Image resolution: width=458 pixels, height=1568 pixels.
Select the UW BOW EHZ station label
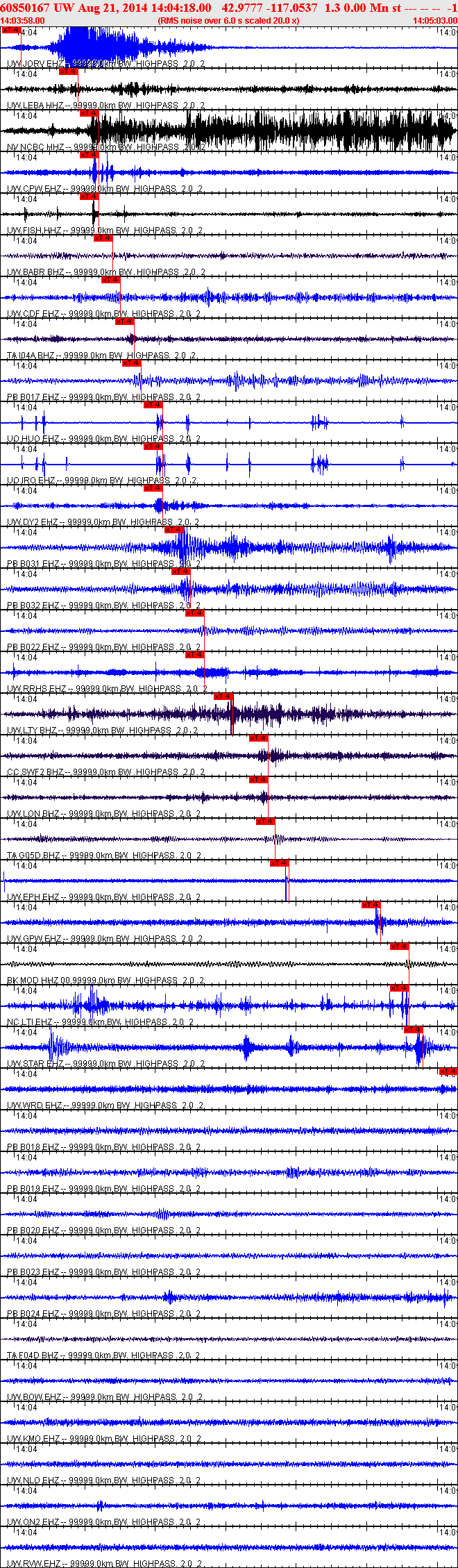tap(35, 1397)
